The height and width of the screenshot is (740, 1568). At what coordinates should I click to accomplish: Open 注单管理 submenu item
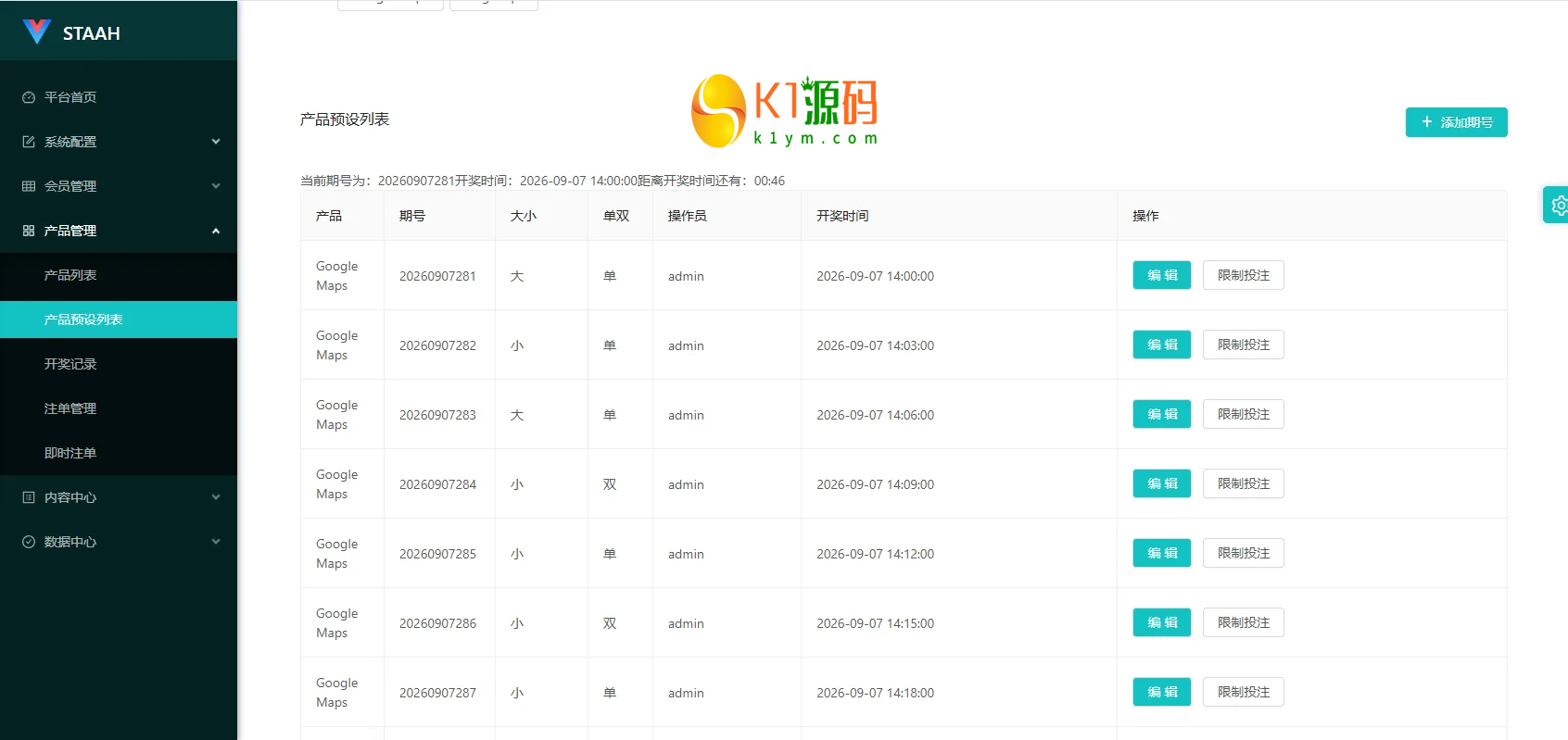click(119, 408)
